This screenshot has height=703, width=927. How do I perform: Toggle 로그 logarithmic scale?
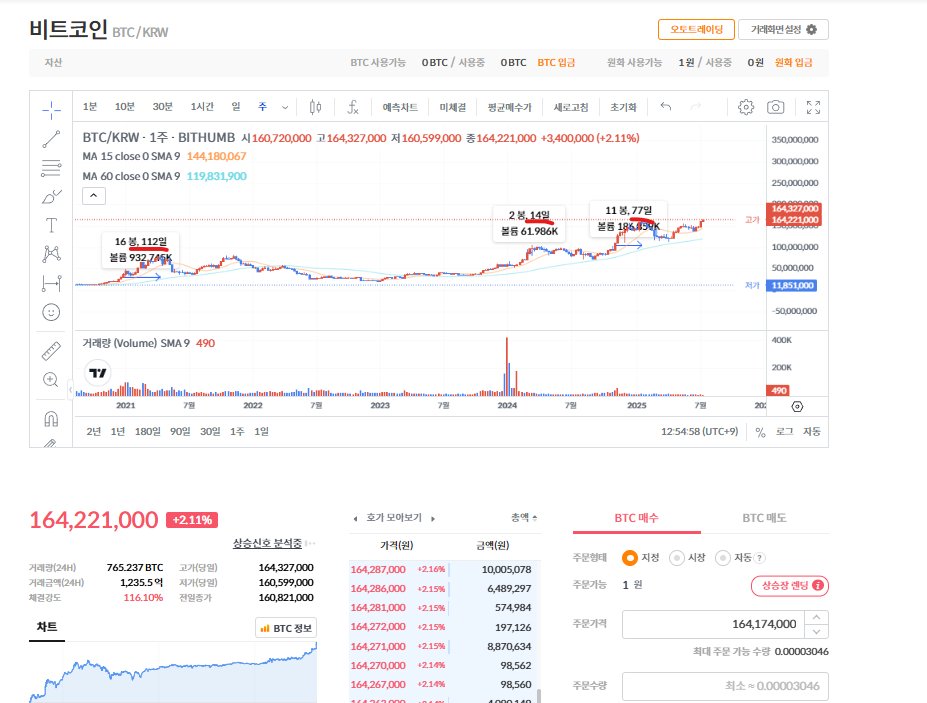pos(784,432)
